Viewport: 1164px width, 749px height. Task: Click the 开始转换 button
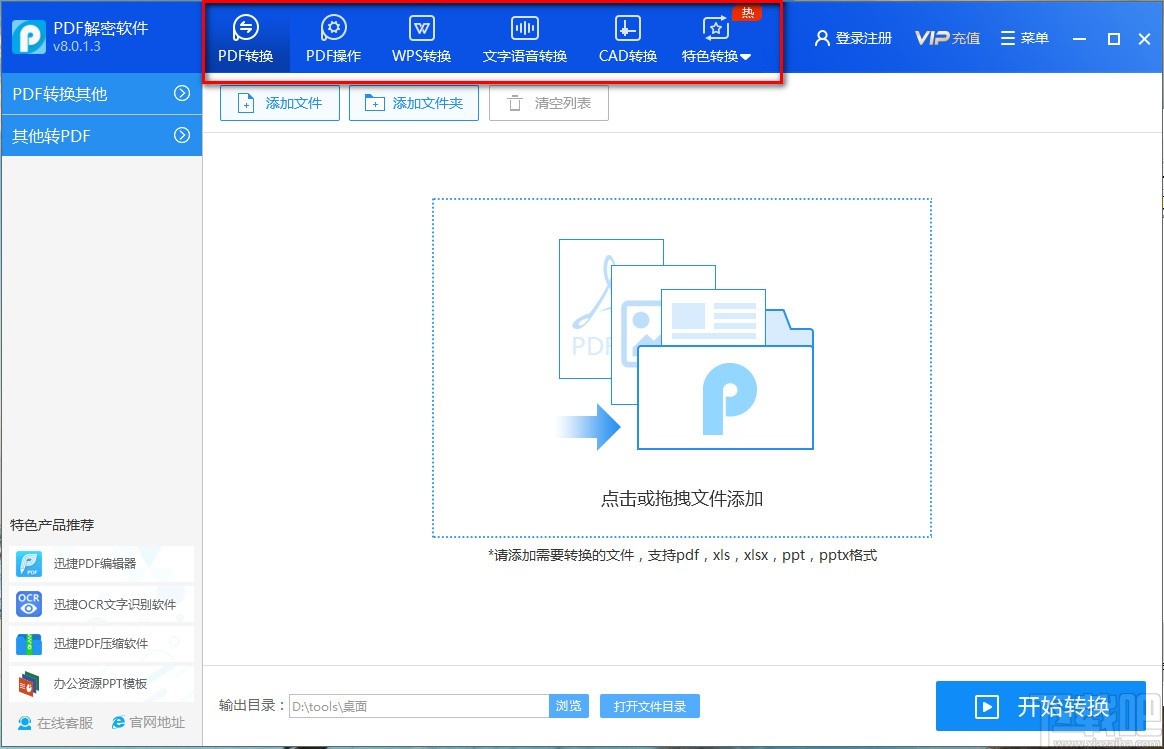1040,706
